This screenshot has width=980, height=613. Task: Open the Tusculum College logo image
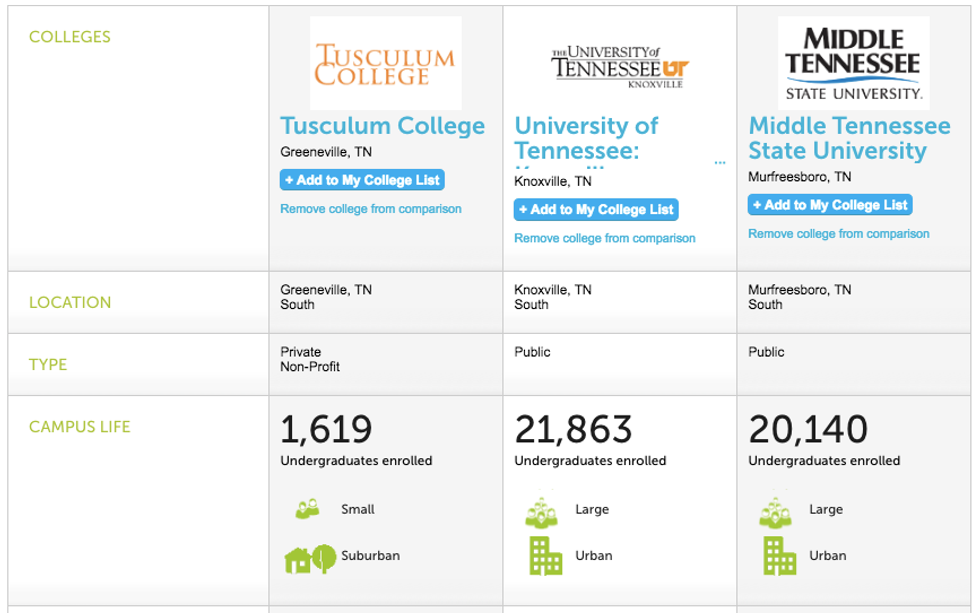coord(385,63)
